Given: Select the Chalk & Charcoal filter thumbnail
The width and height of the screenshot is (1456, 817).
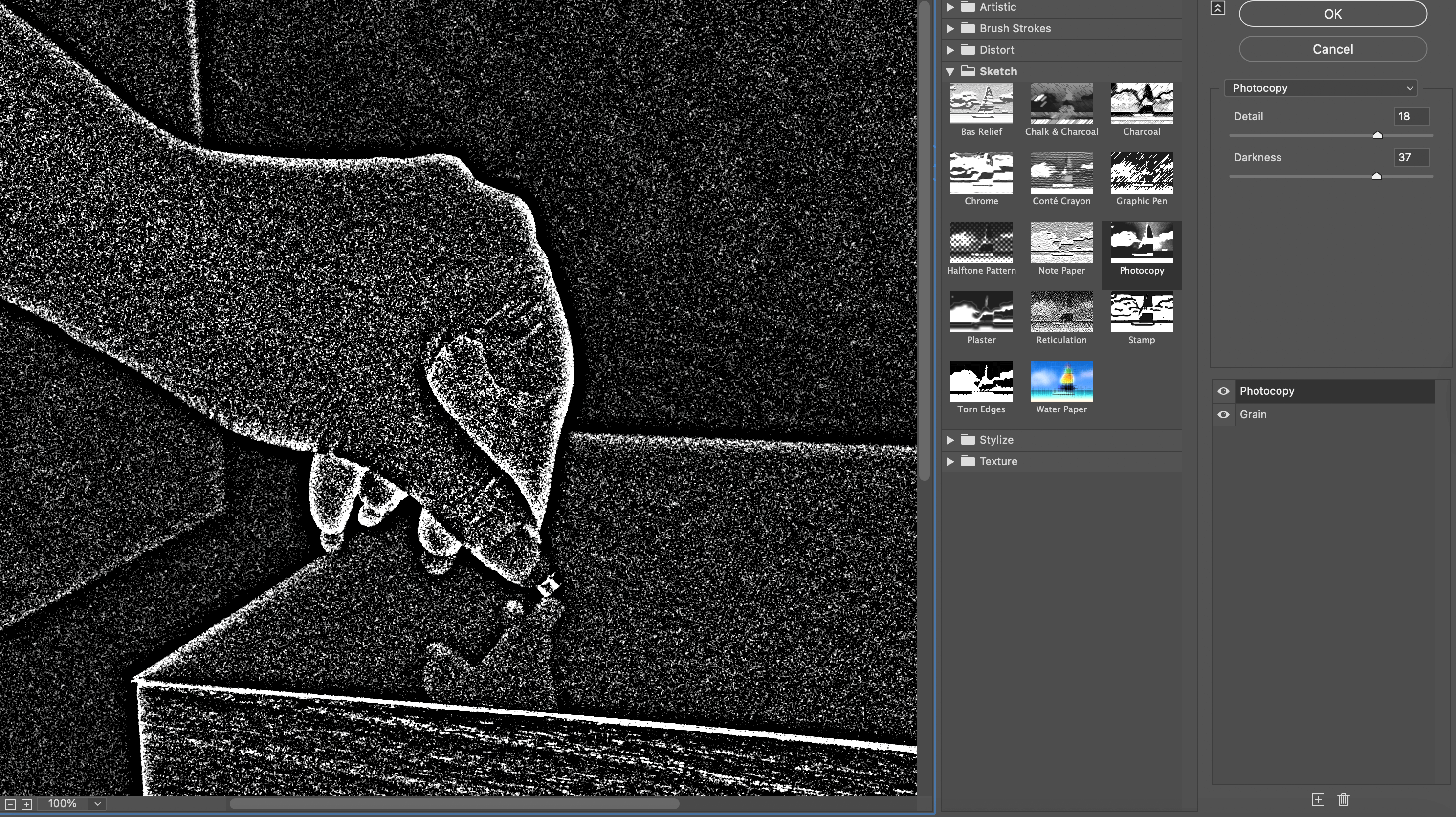Looking at the screenshot, I should (x=1061, y=104).
